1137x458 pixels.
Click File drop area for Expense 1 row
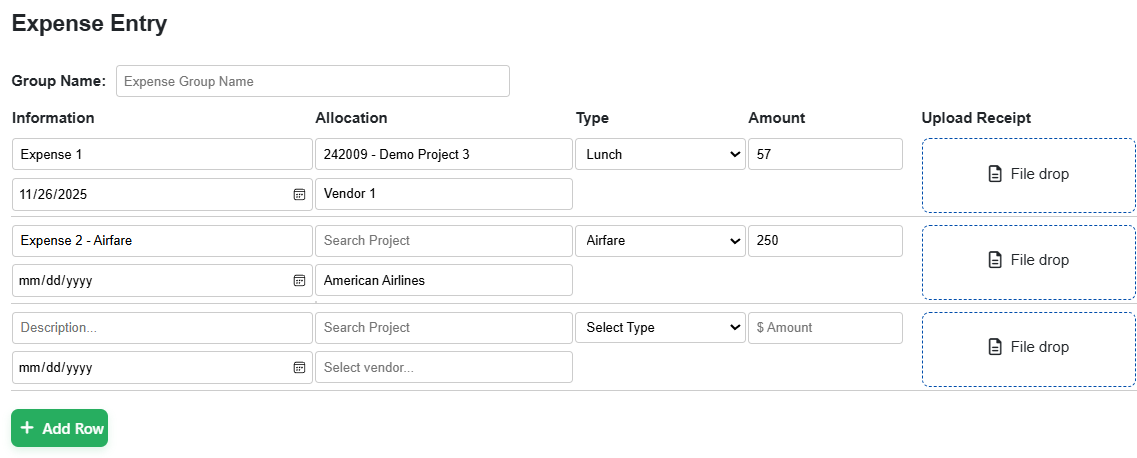pos(1028,175)
